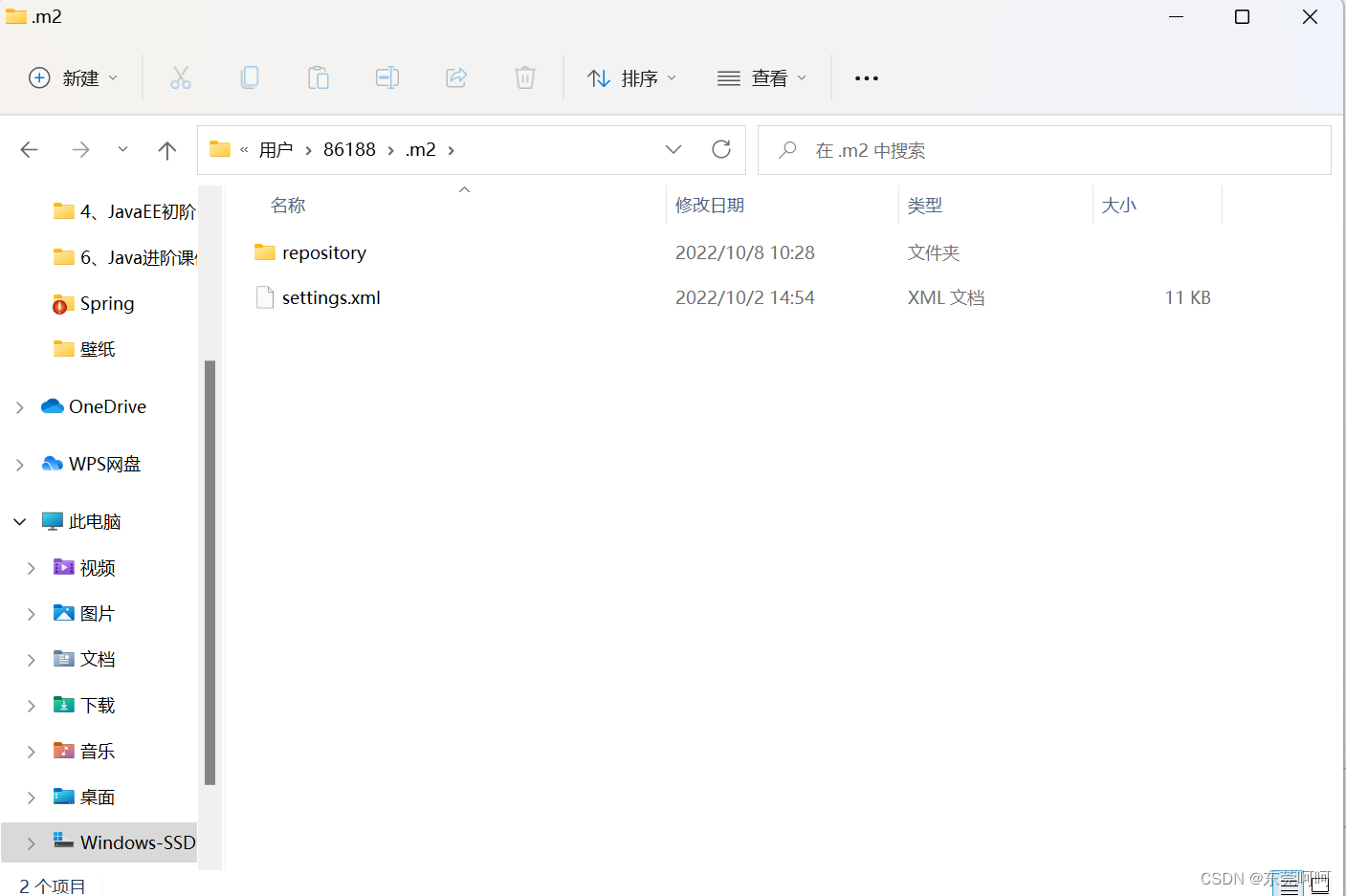Select the settings.xml file
Image resolution: width=1346 pixels, height=896 pixels.
pos(330,297)
